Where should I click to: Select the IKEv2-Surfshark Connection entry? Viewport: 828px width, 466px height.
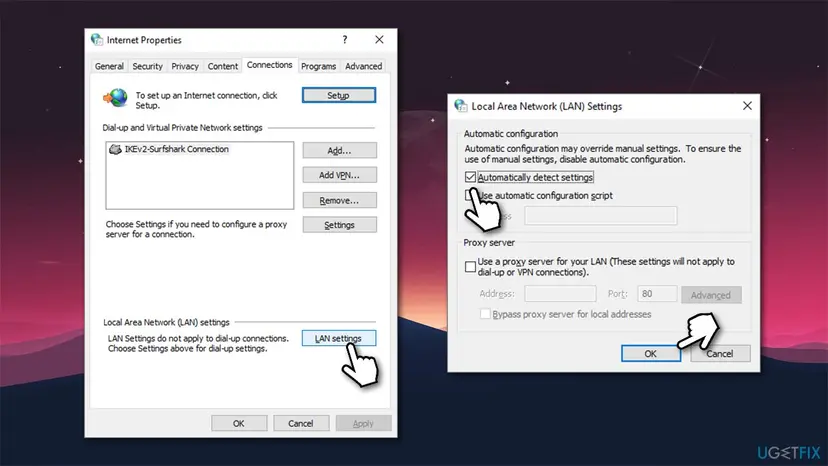[x=169, y=150]
